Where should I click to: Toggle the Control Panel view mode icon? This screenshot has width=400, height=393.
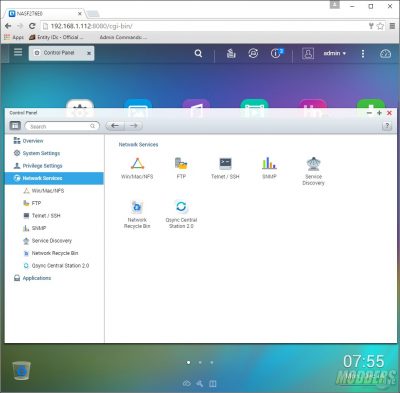[15, 126]
